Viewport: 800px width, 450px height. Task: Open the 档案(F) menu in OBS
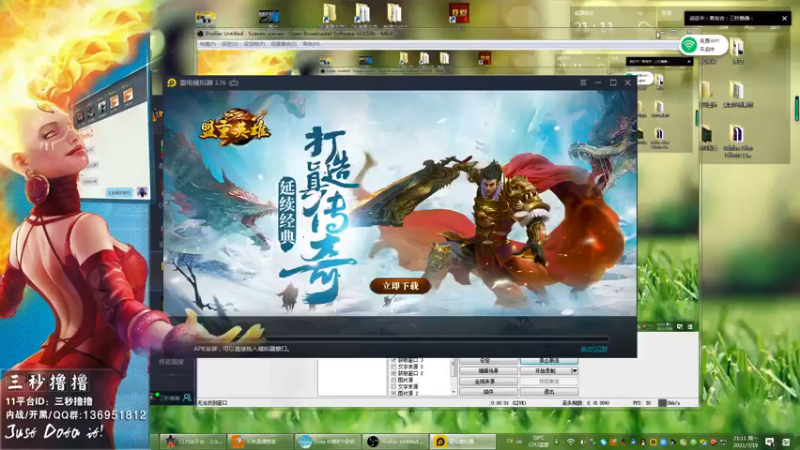click(x=208, y=44)
